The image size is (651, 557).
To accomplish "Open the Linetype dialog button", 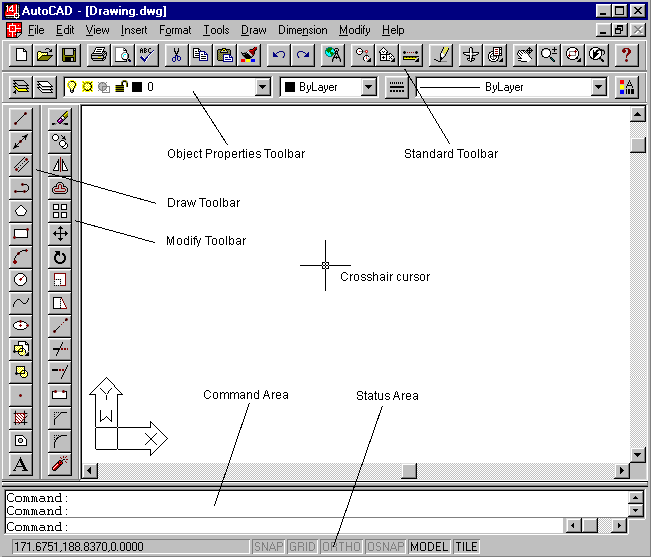I will pyautogui.click(x=396, y=87).
